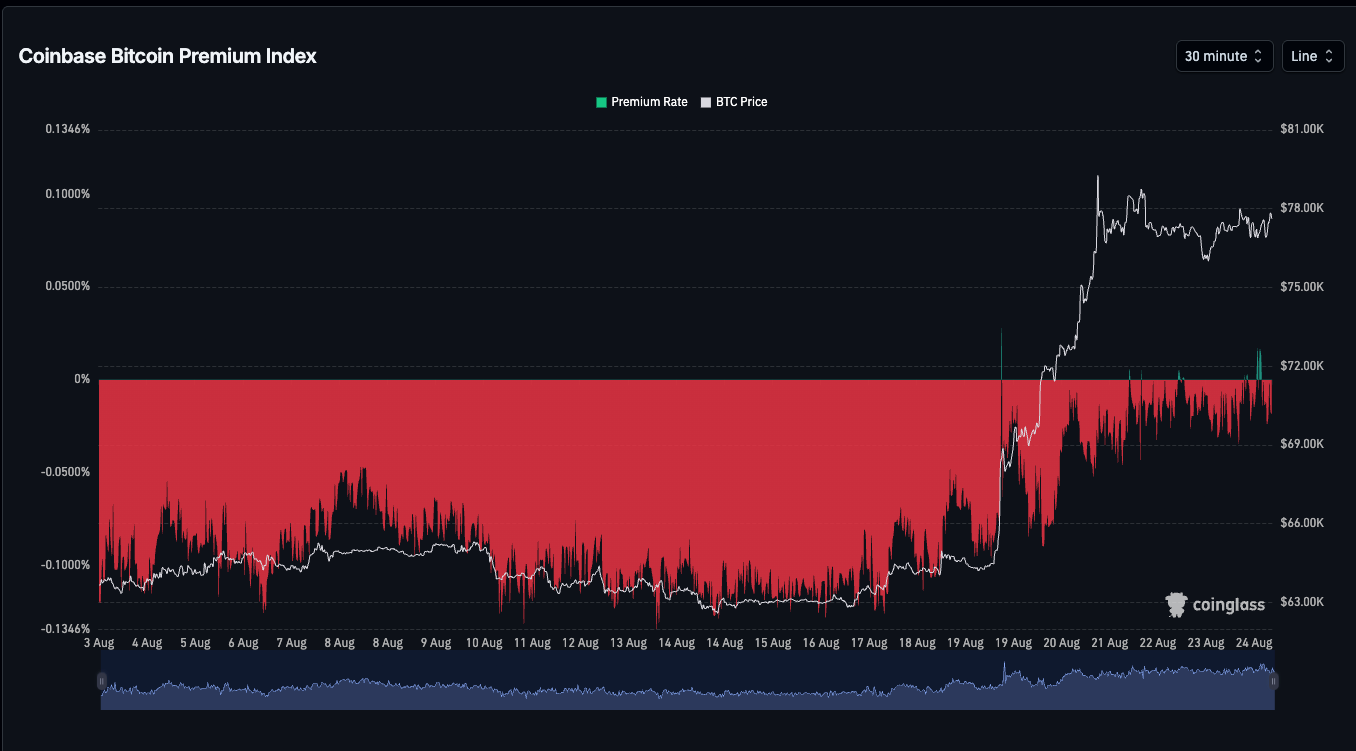Click the 6 Aug date label
Screen dimensions: 1356x751
243,643
